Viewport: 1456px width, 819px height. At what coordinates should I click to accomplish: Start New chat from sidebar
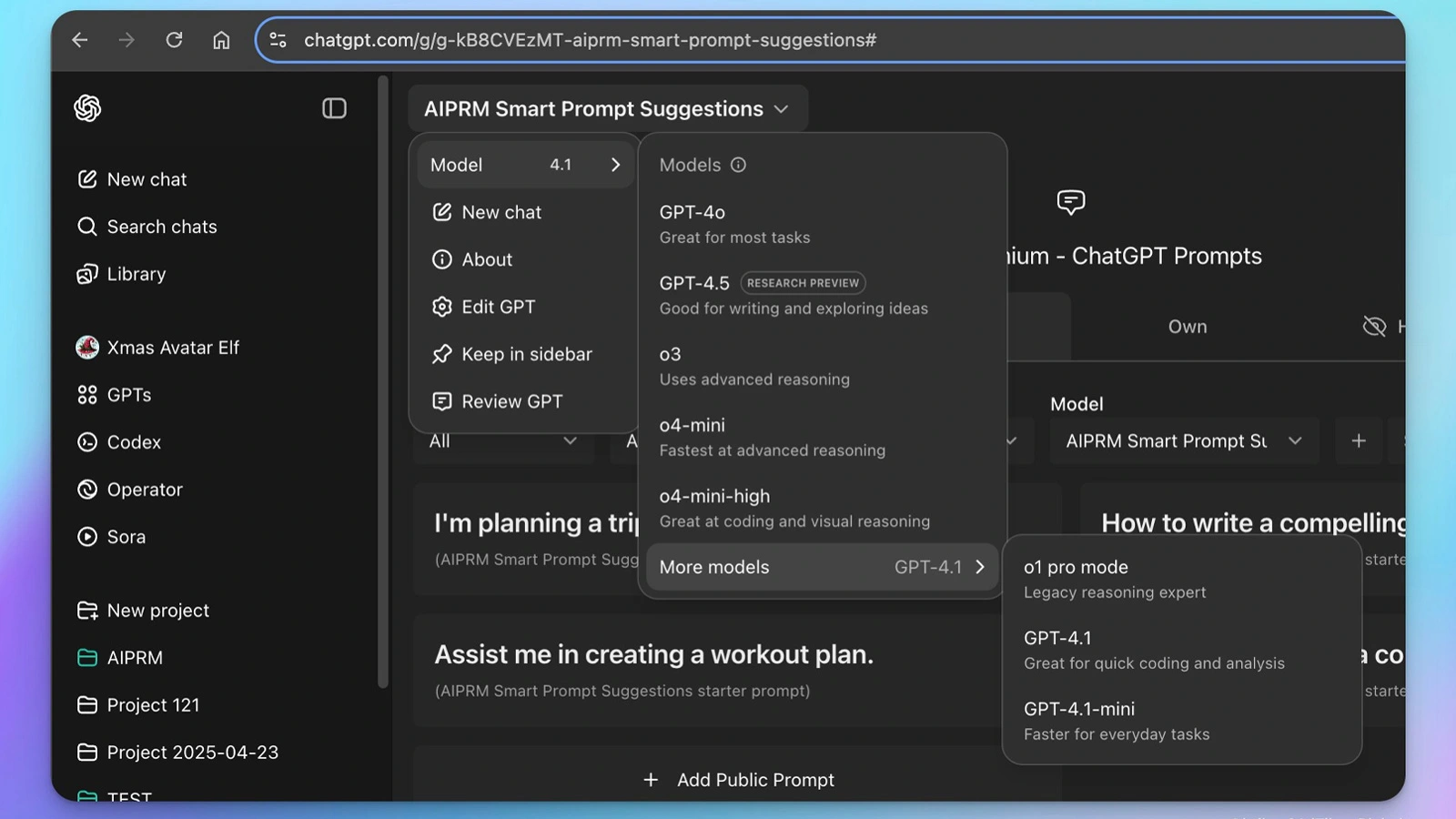132,179
